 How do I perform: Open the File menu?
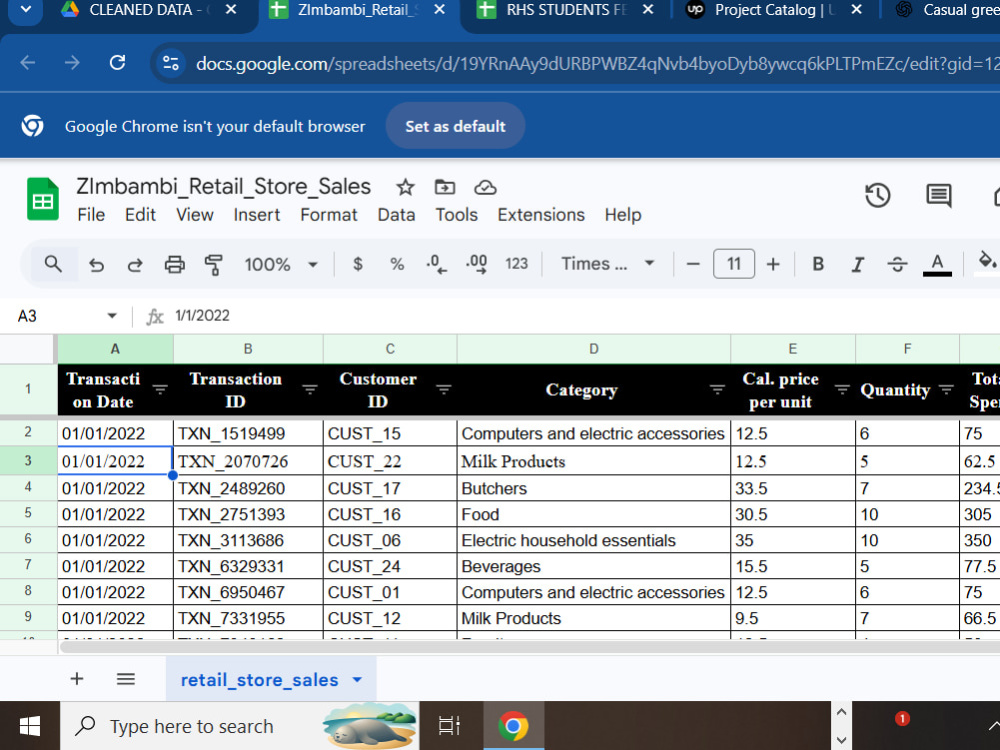[x=91, y=215]
